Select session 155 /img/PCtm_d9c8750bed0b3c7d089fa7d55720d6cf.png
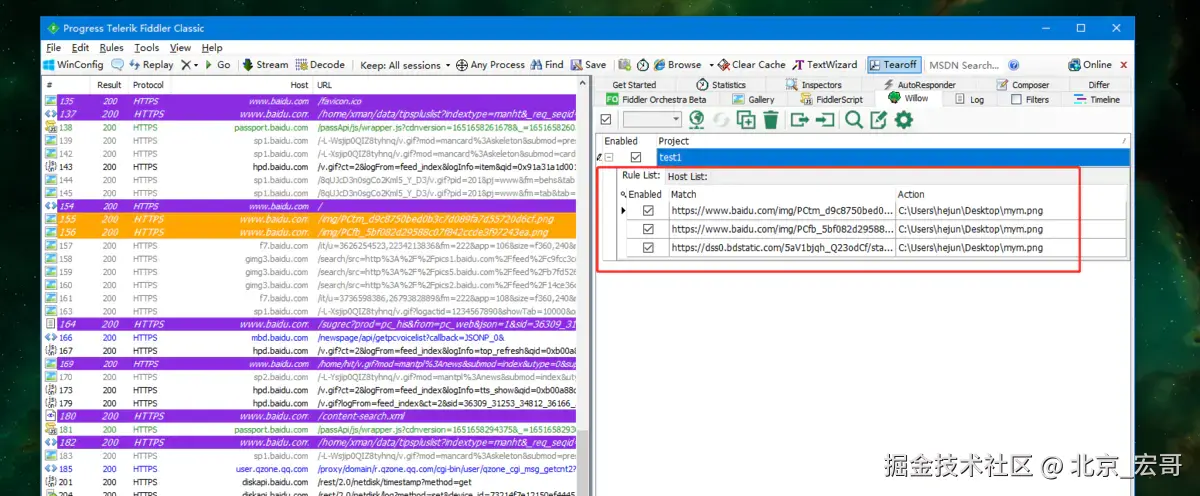1200x496 pixels. tap(310, 218)
